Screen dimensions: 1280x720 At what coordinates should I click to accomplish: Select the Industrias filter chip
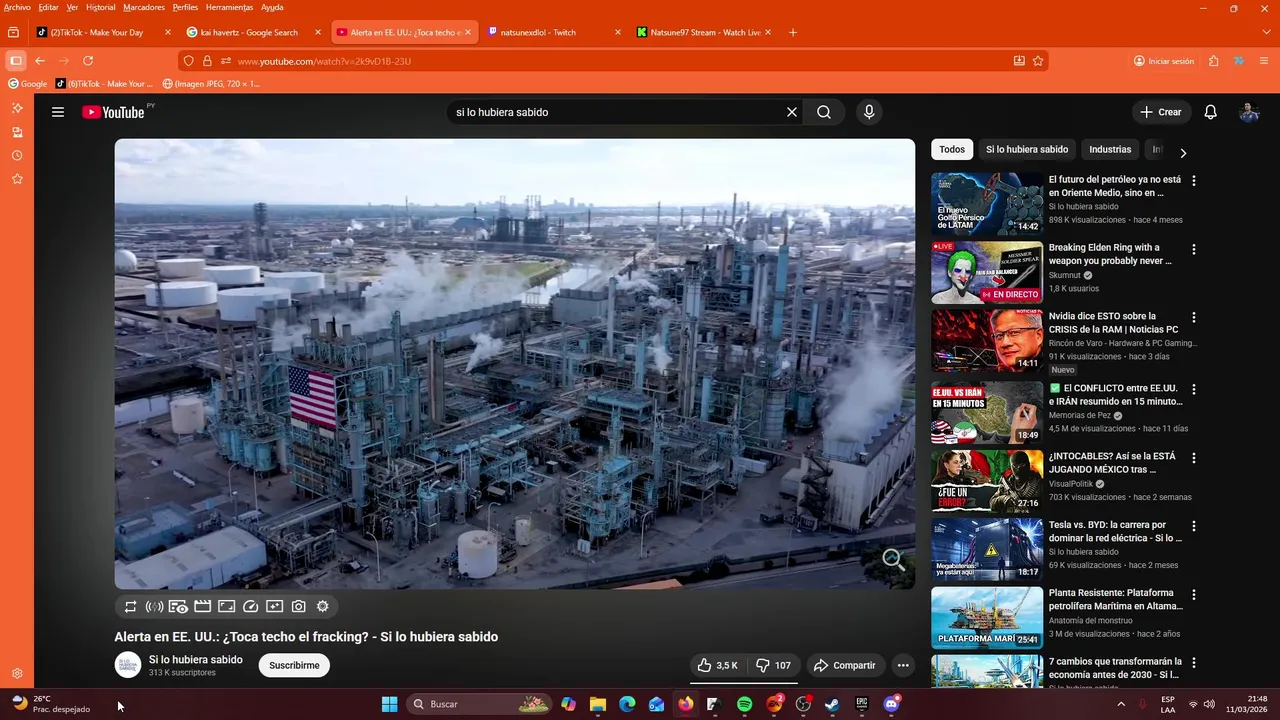click(1110, 150)
